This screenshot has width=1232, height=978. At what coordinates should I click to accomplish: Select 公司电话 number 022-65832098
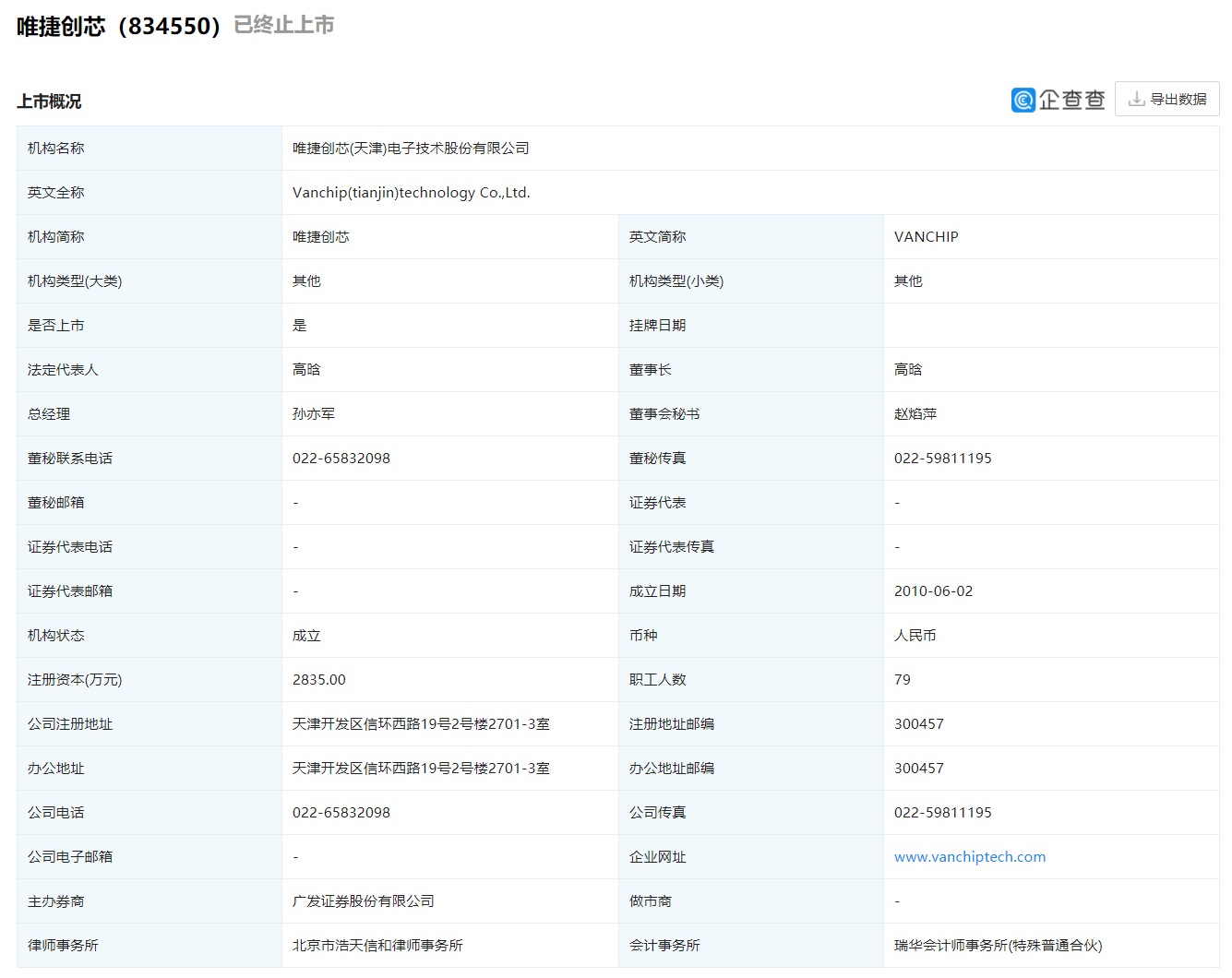(341, 813)
